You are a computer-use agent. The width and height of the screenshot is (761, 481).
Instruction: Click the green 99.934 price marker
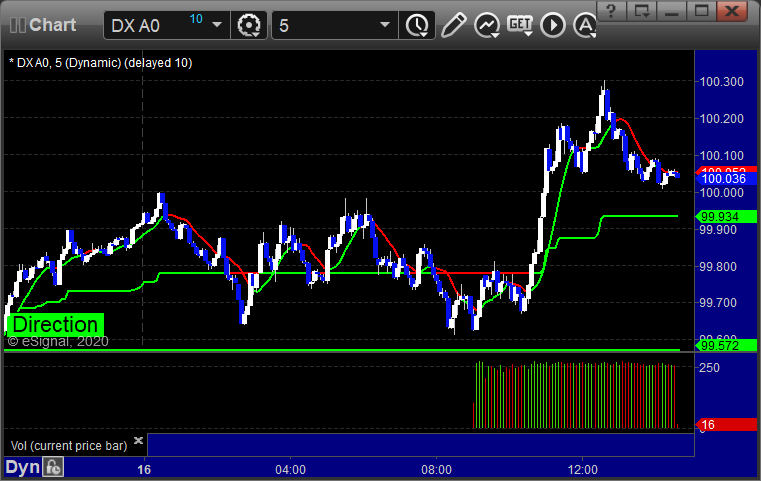[726, 216]
